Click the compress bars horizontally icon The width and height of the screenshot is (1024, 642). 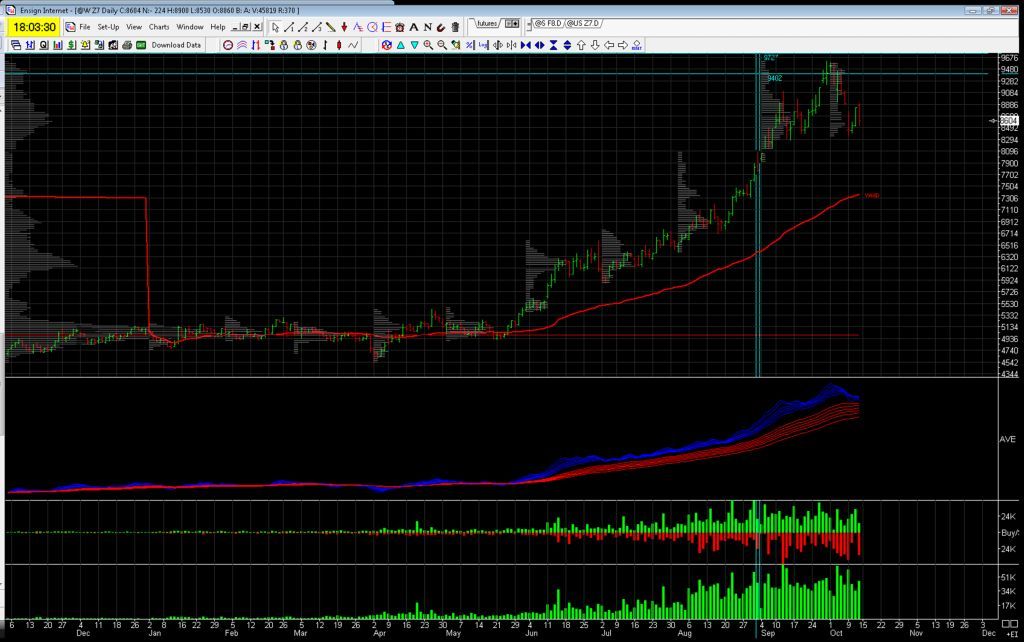click(x=526, y=45)
